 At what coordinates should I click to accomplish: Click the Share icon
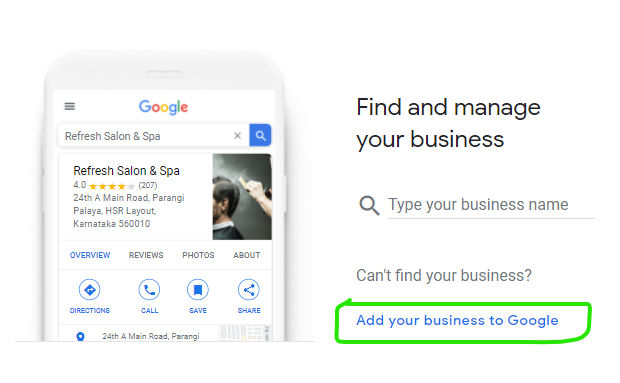point(249,290)
